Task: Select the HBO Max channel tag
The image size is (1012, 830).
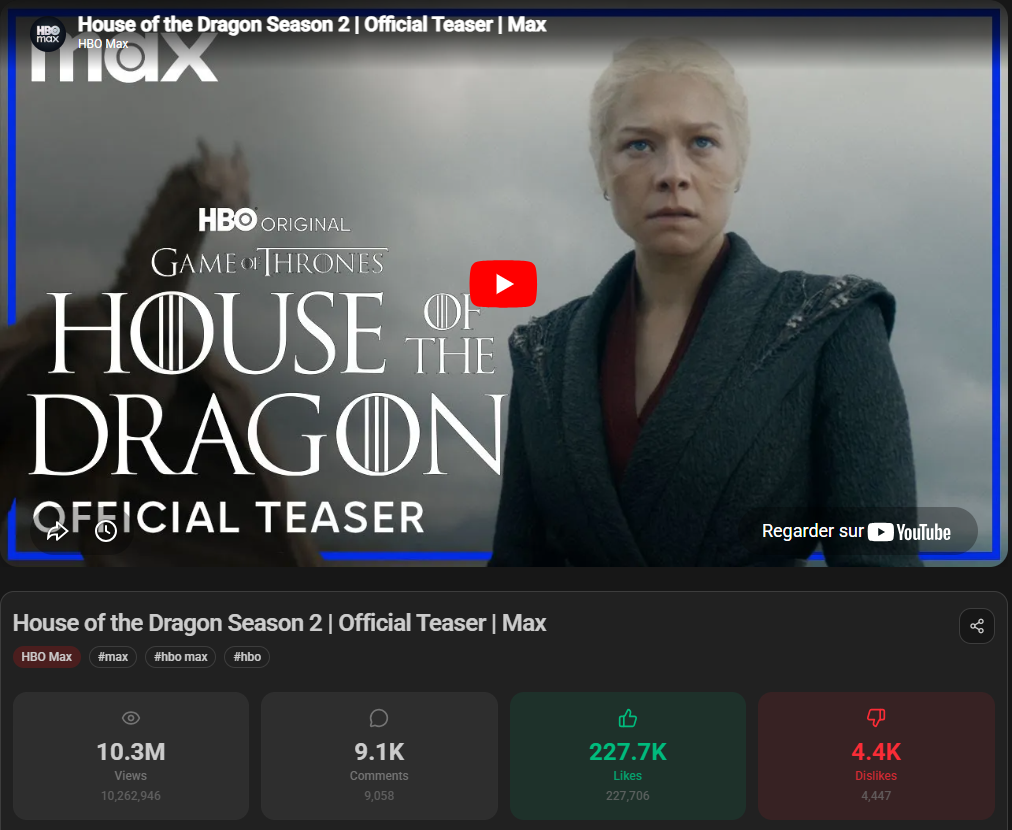Action: click(46, 657)
